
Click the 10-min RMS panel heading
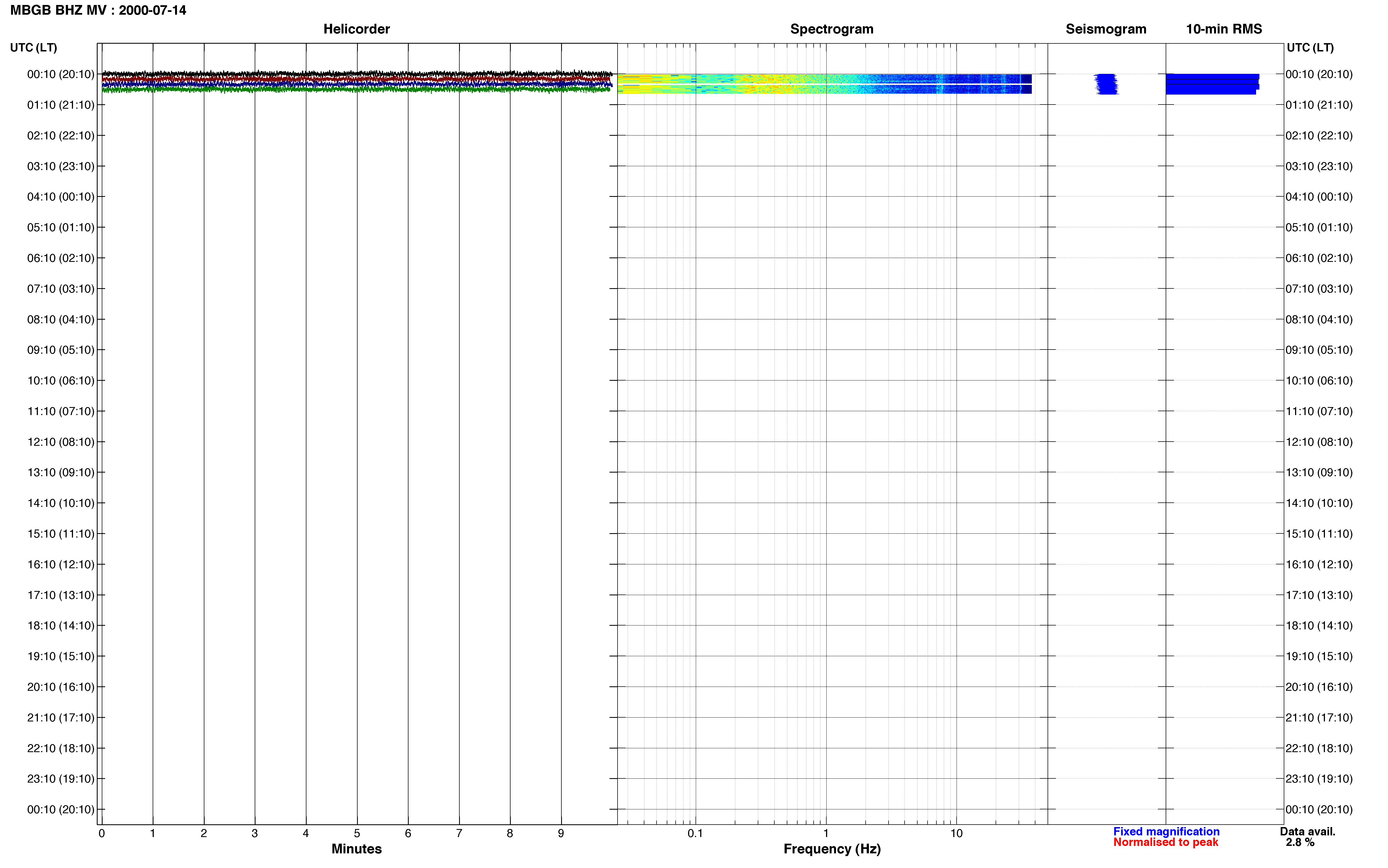(x=1224, y=29)
